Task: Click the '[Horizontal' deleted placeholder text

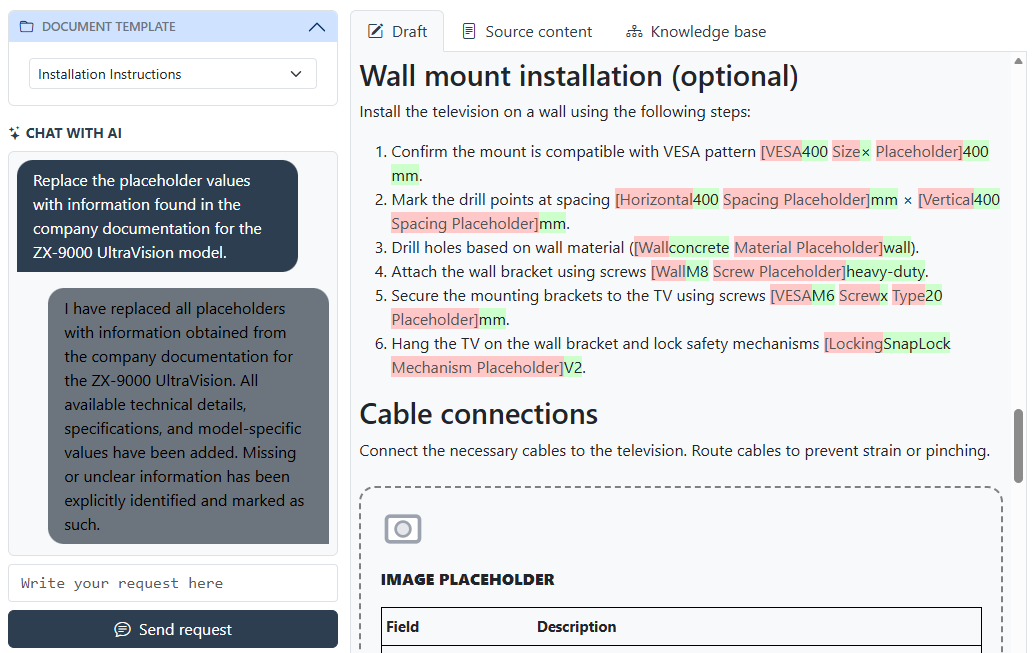Action: point(653,200)
